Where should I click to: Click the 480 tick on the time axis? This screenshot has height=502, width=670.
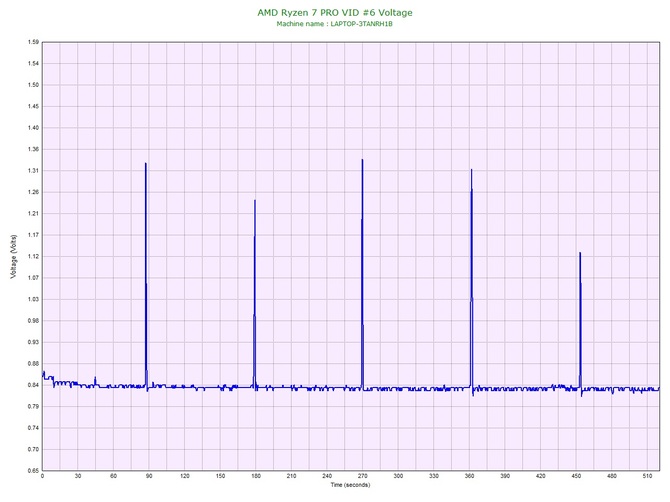click(x=612, y=476)
